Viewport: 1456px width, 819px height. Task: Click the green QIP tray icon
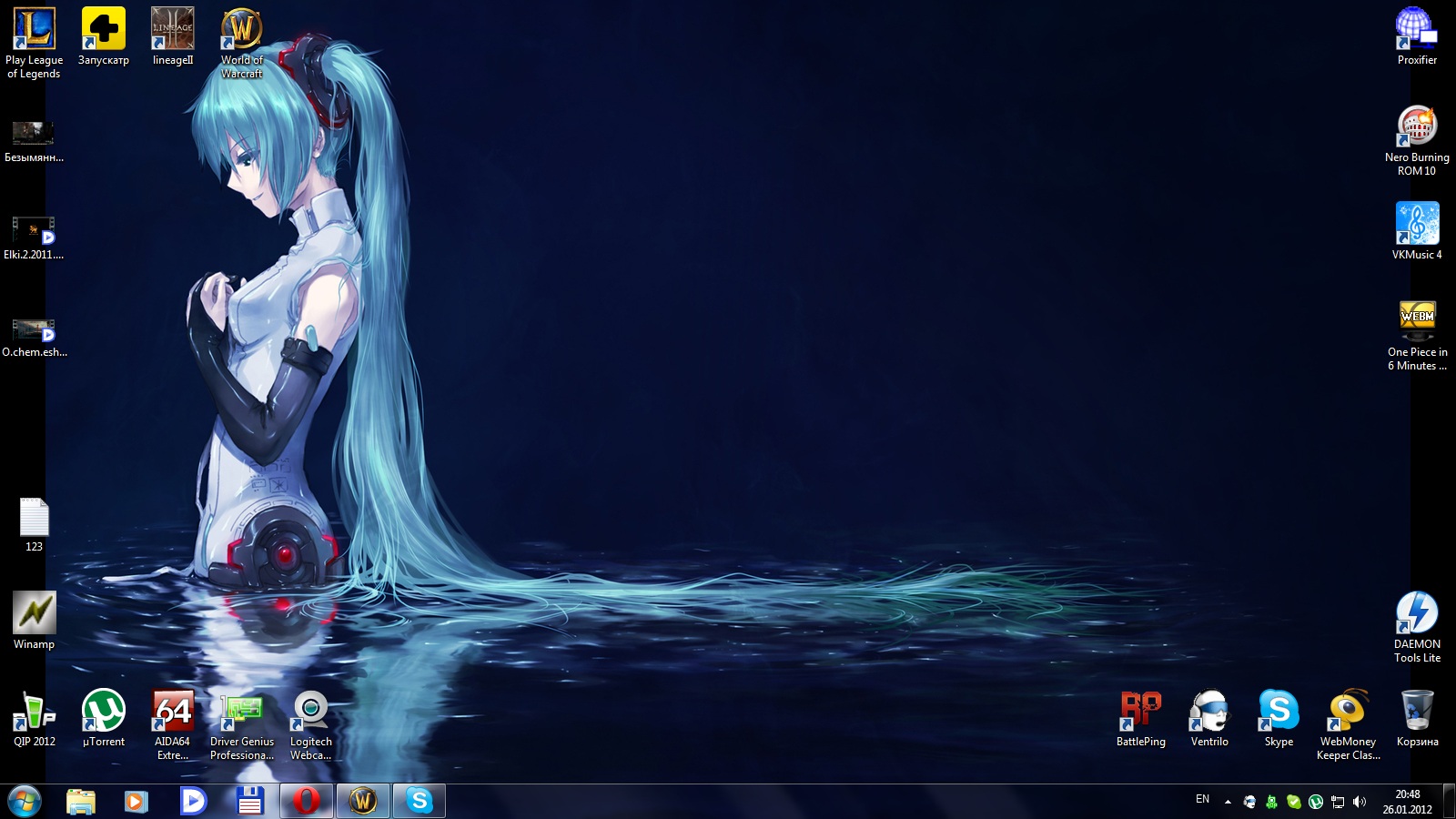(1271, 802)
